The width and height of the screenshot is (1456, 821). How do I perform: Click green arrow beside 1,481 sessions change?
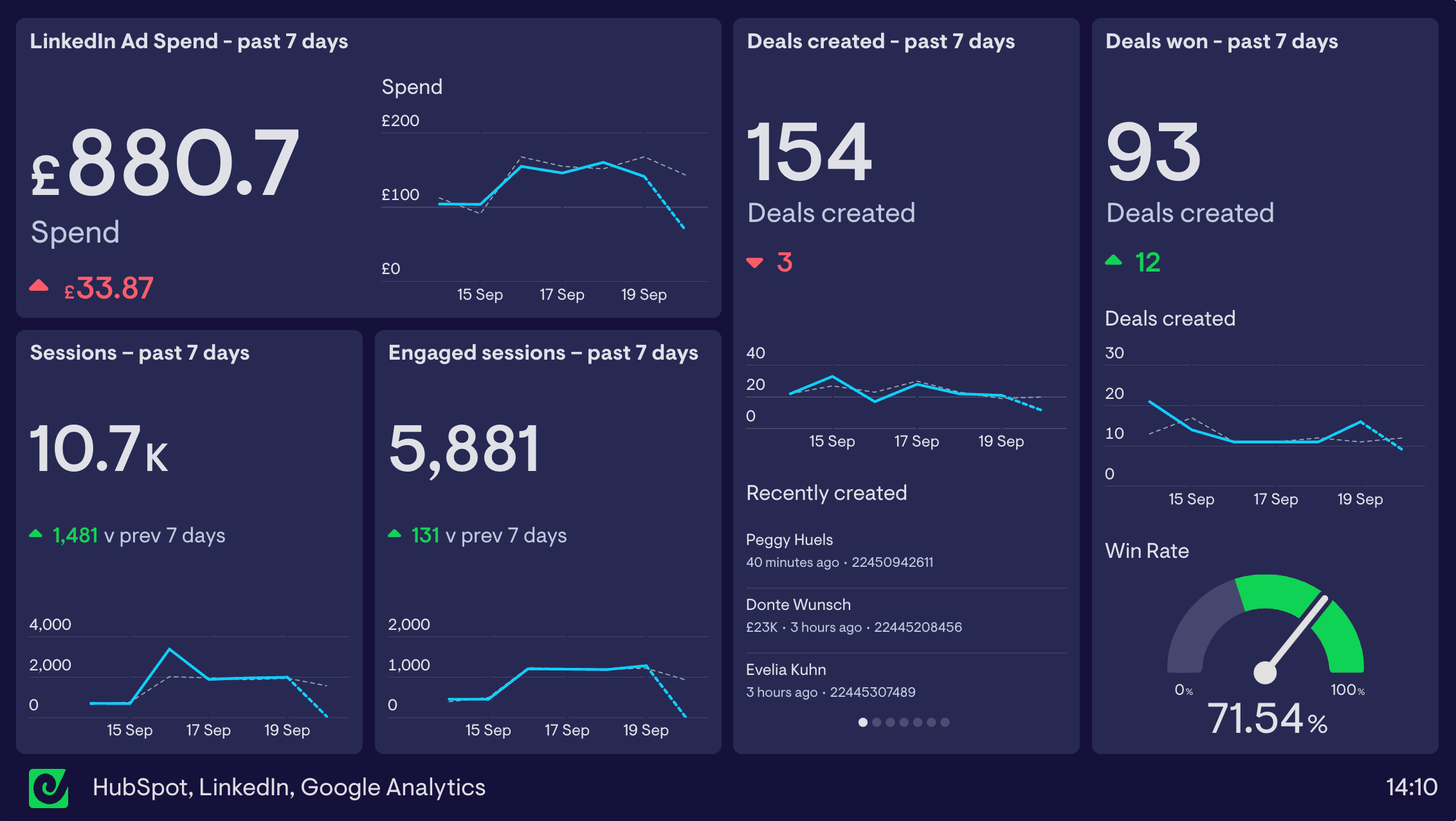click(x=36, y=534)
